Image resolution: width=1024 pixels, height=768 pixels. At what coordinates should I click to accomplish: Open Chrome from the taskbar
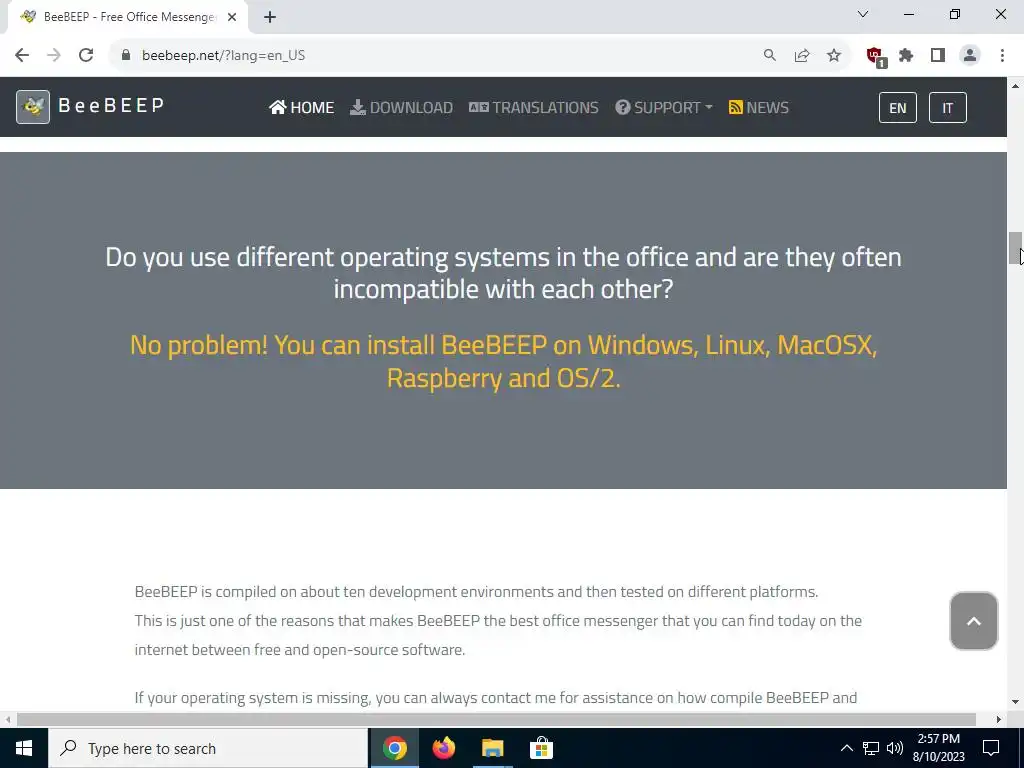pyautogui.click(x=395, y=748)
